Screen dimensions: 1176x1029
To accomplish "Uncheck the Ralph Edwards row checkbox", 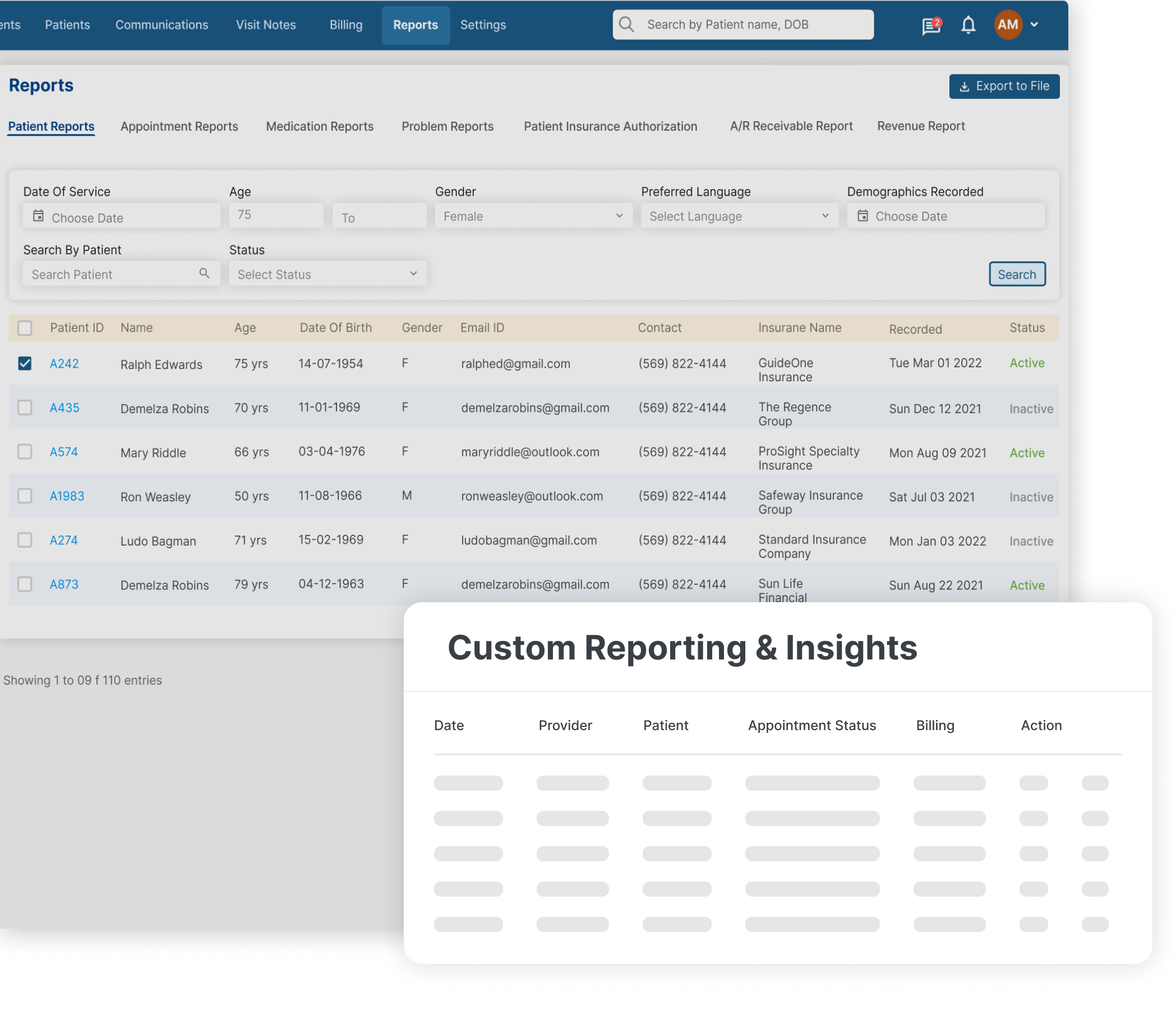I will [x=25, y=363].
